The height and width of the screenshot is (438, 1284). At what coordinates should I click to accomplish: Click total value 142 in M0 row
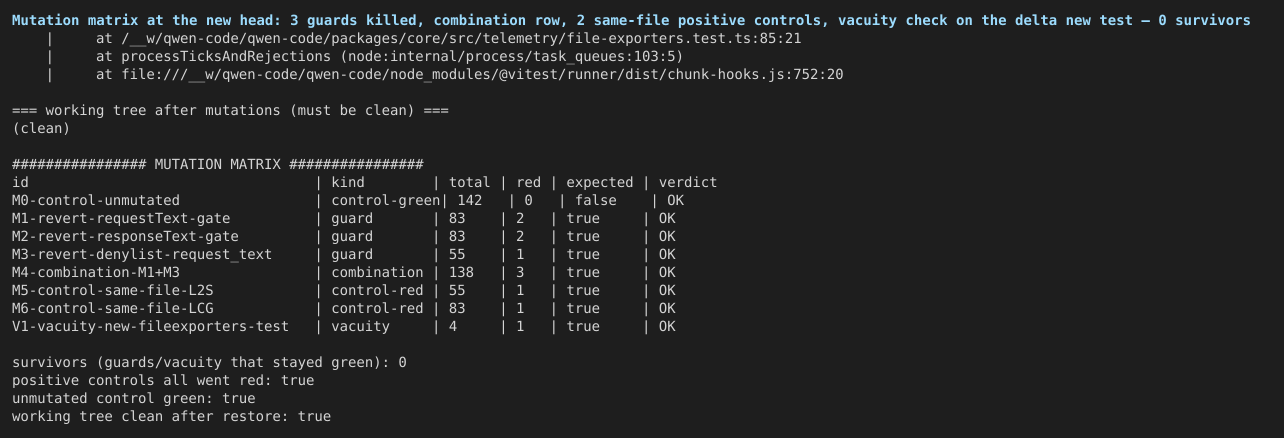470,200
